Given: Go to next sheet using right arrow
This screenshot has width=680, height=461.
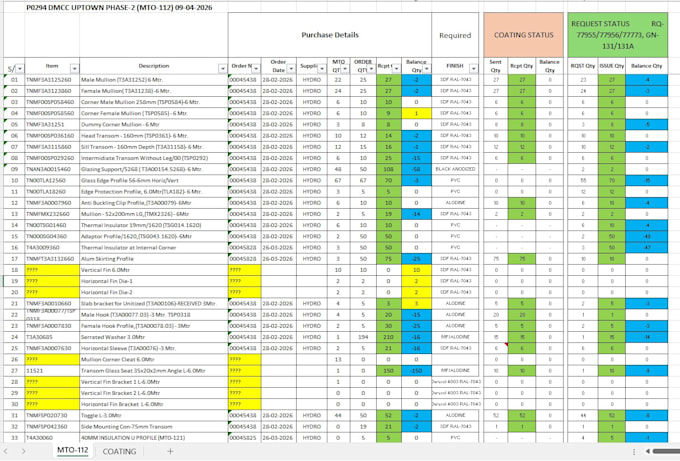Looking at the screenshot, I should click(x=23, y=451).
